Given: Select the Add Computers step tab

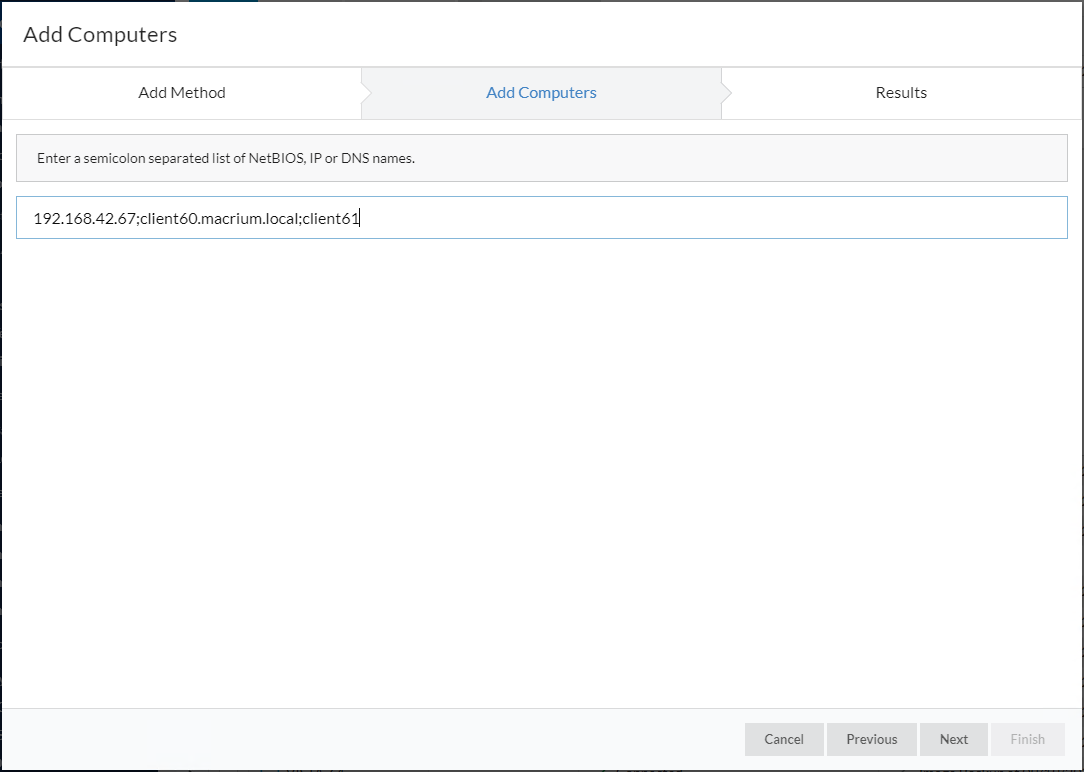Looking at the screenshot, I should click(x=541, y=93).
